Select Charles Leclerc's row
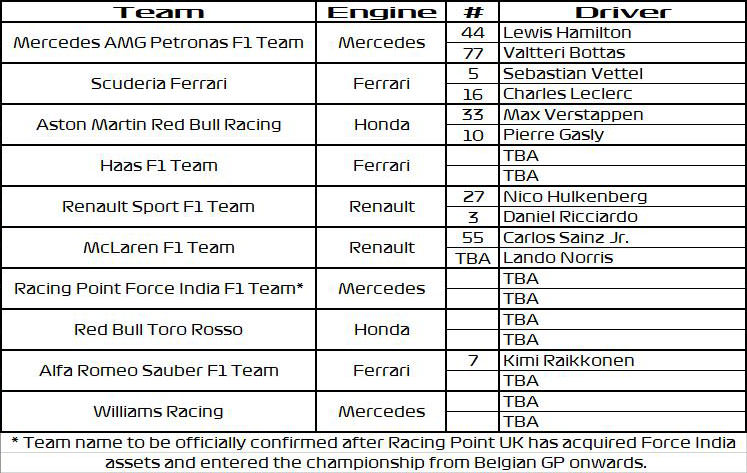 click(596, 94)
